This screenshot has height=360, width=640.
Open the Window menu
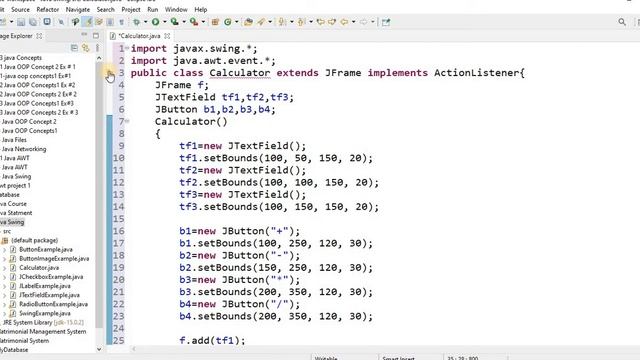pos(176,9)
